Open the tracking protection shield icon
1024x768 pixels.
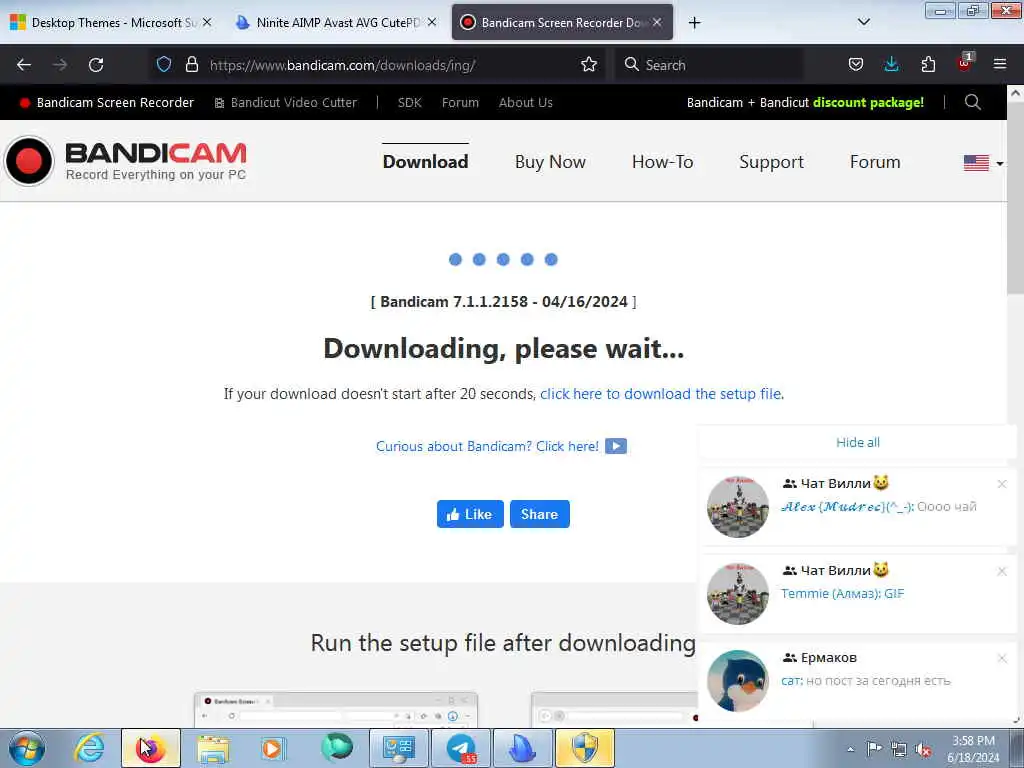coord(164,64)
